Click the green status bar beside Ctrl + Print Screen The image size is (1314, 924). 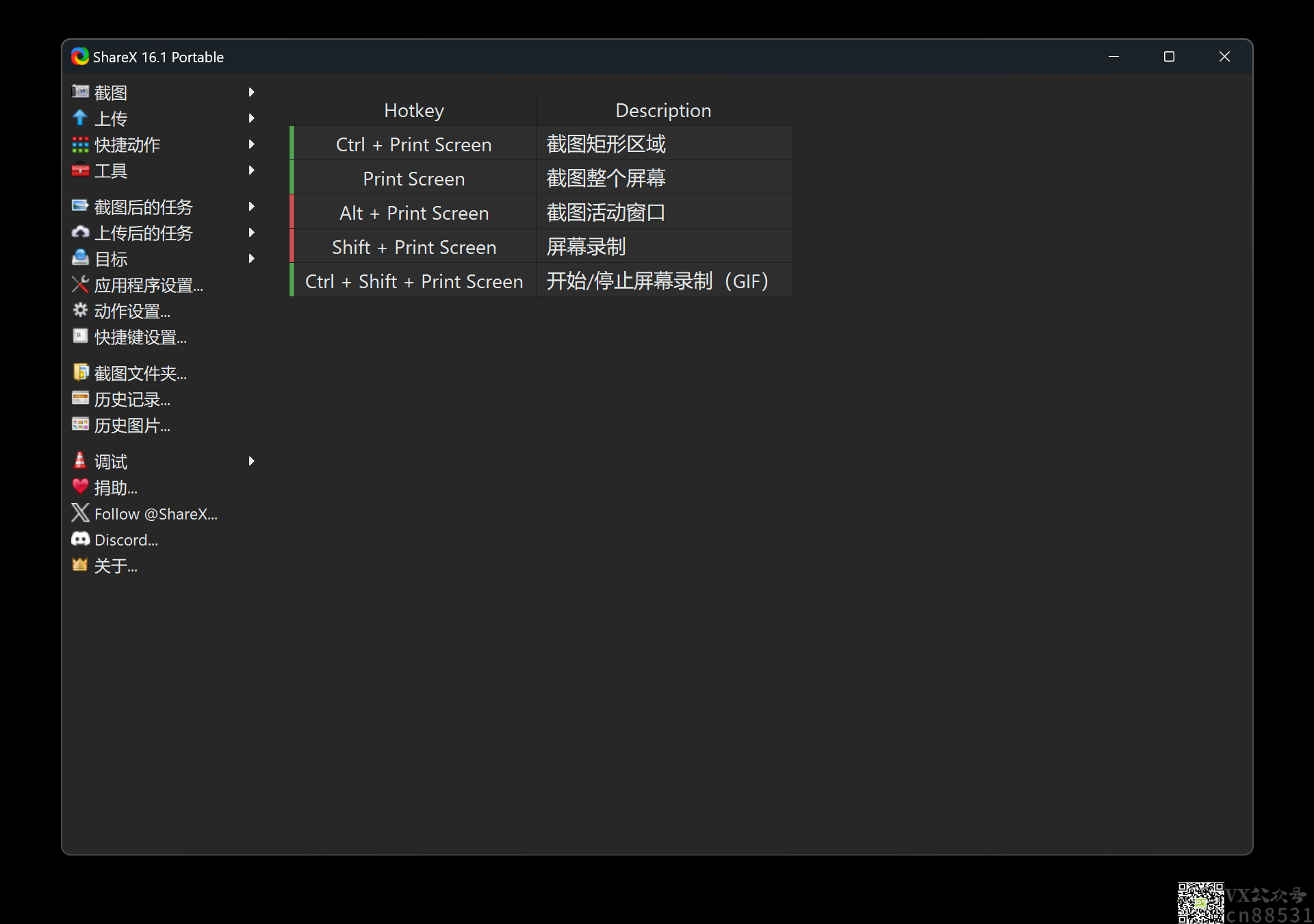click(292, 143)
